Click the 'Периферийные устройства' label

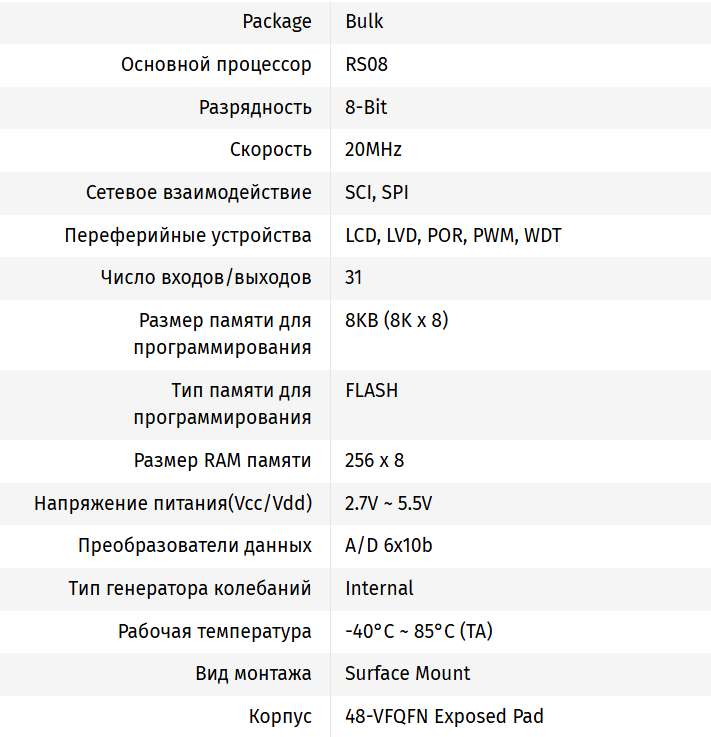pyautogui.click(x=188, y=236)
